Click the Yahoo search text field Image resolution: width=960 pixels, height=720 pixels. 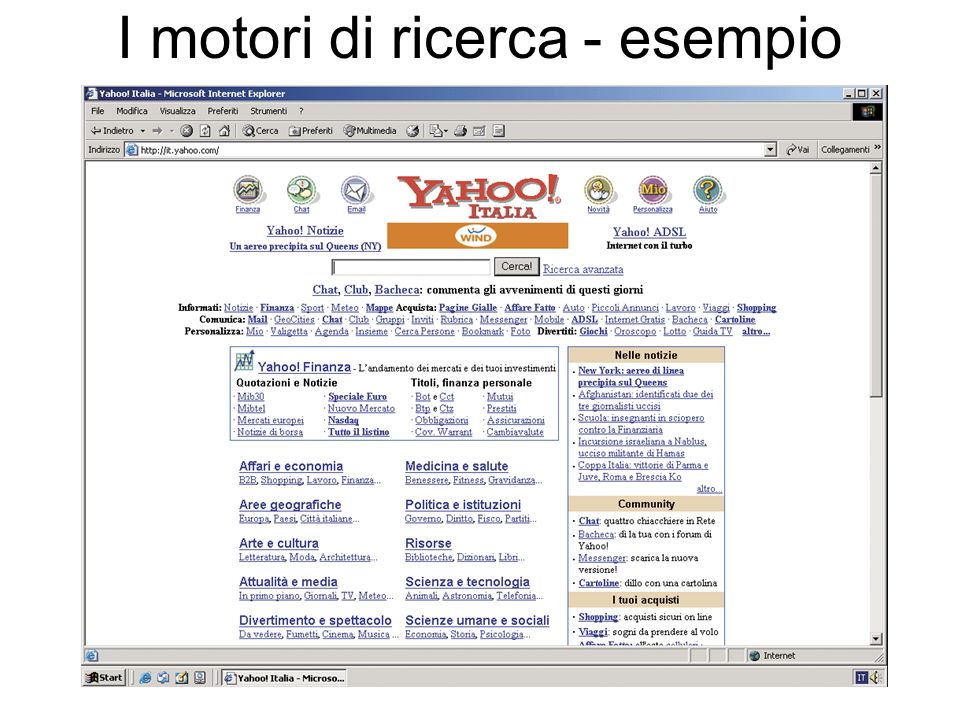(411, 267)
